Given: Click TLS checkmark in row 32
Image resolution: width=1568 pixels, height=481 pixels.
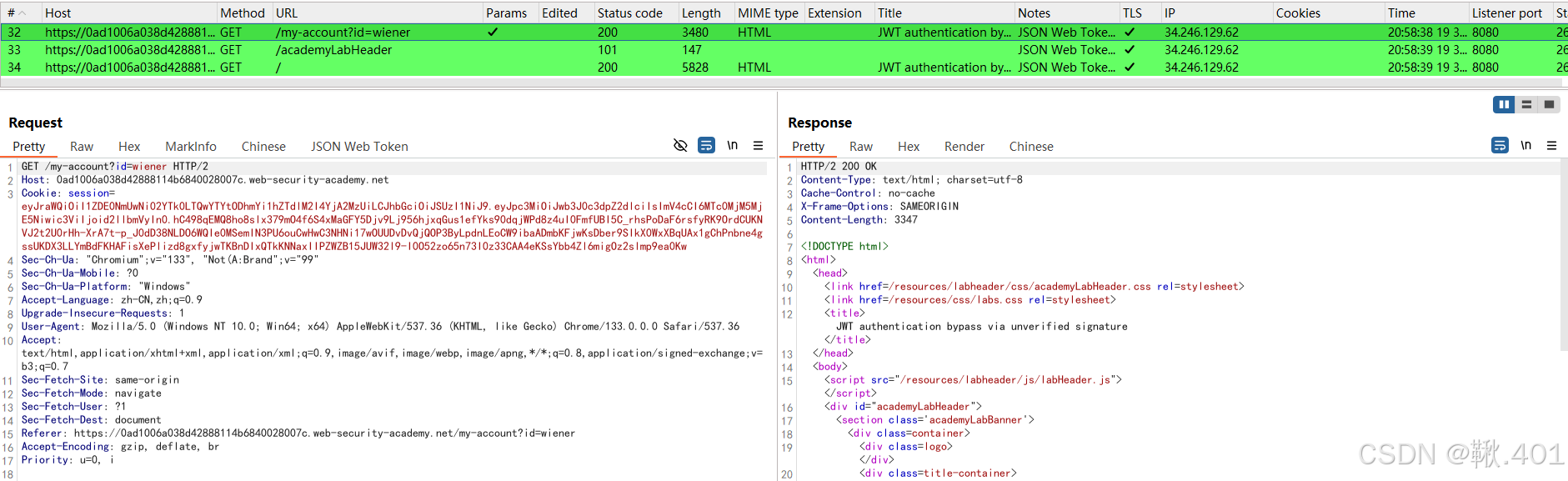Looking at the screenshot, I should click(1130, 32).
